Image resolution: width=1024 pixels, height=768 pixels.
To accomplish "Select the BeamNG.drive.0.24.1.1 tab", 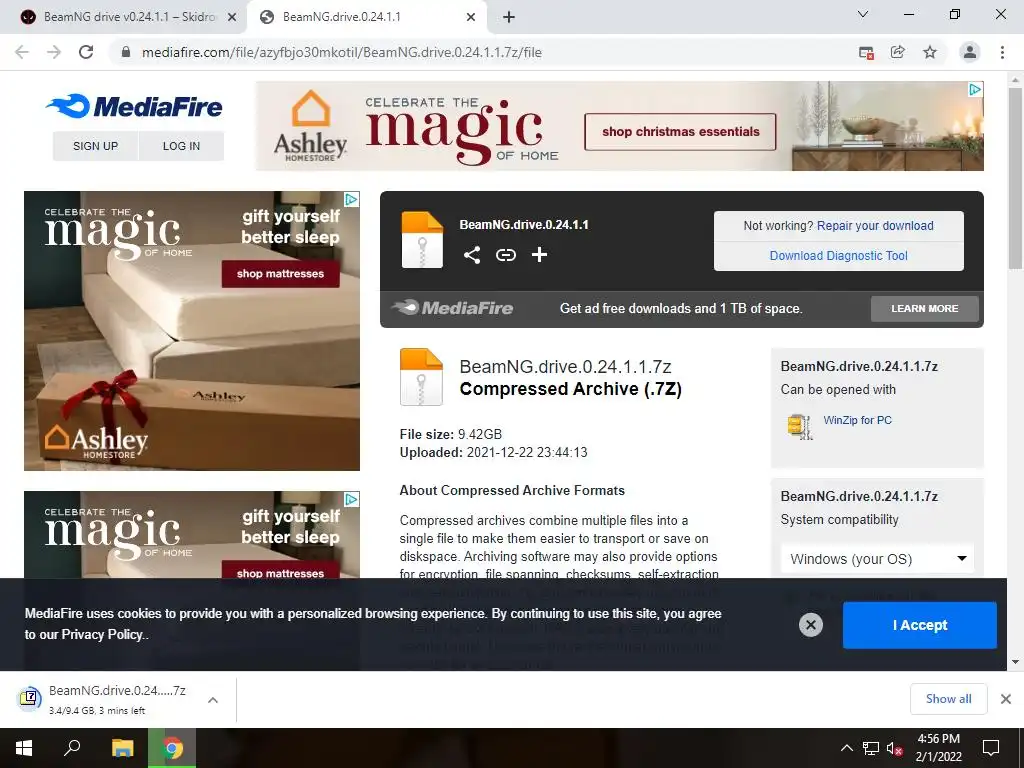I will [366, 17].
